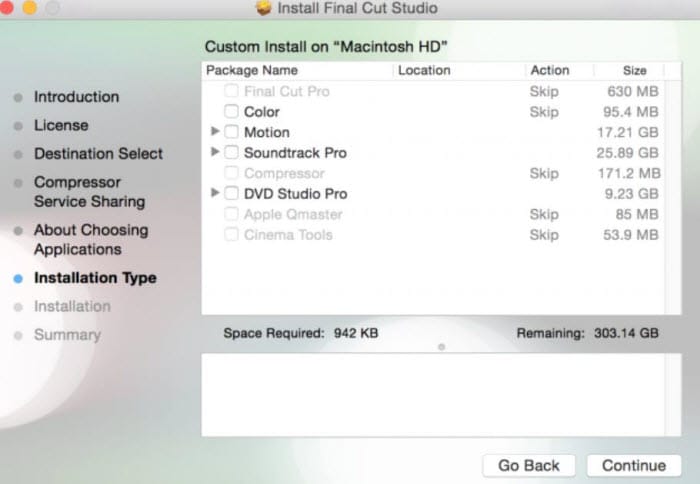Check the Motion package checkbox

(231, 132)
